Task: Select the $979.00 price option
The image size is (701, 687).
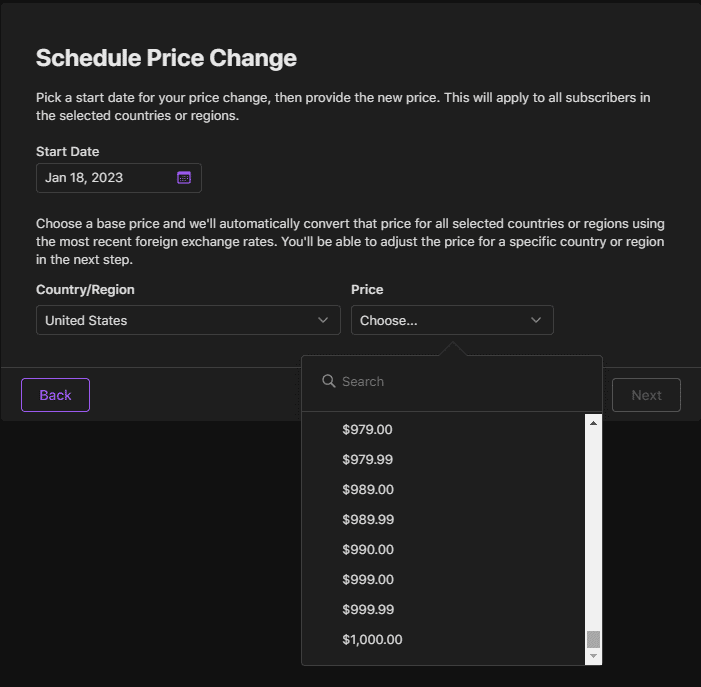Action: coord(443,430)
